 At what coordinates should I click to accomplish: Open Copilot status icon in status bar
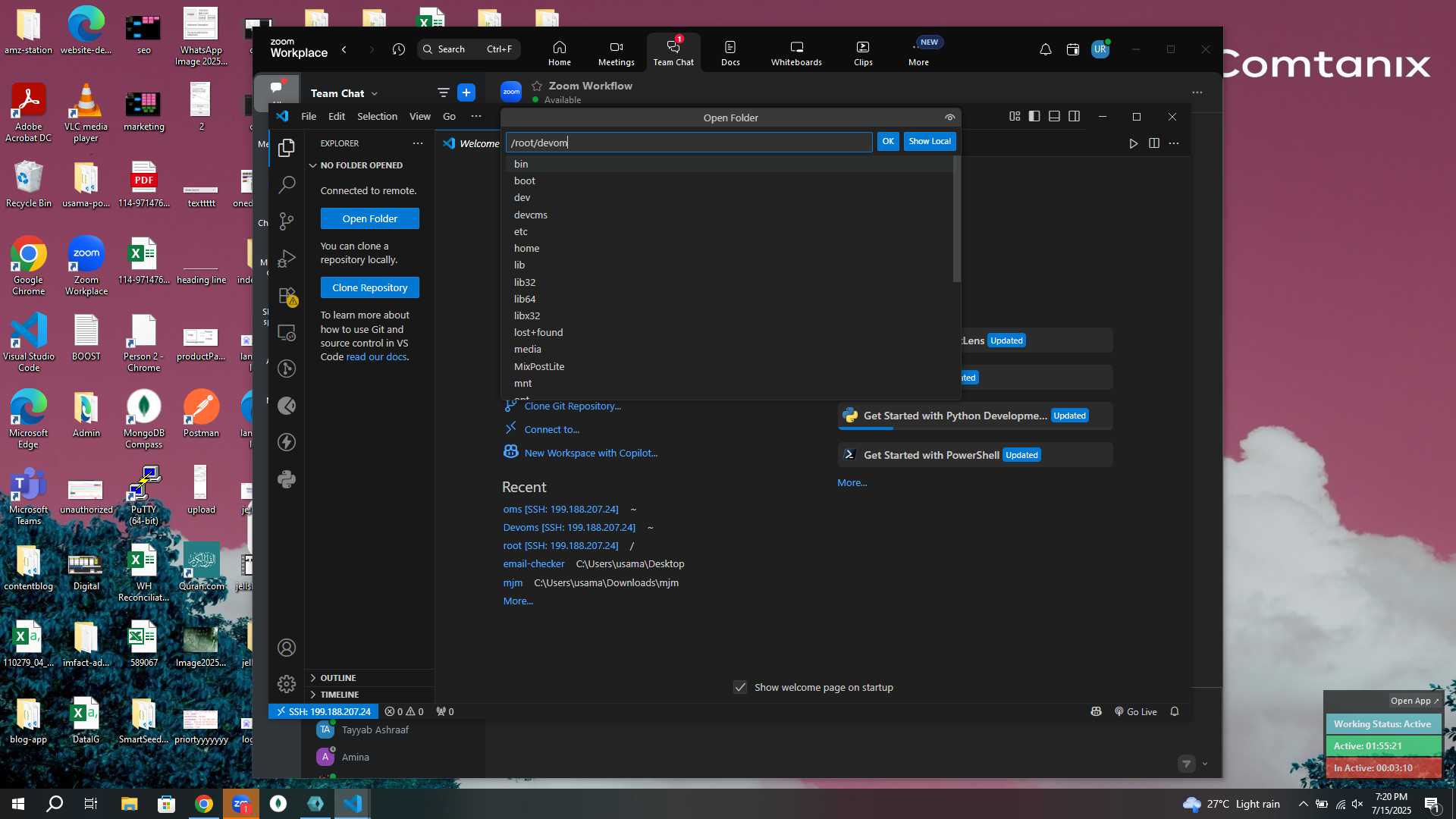(1097, 711)
